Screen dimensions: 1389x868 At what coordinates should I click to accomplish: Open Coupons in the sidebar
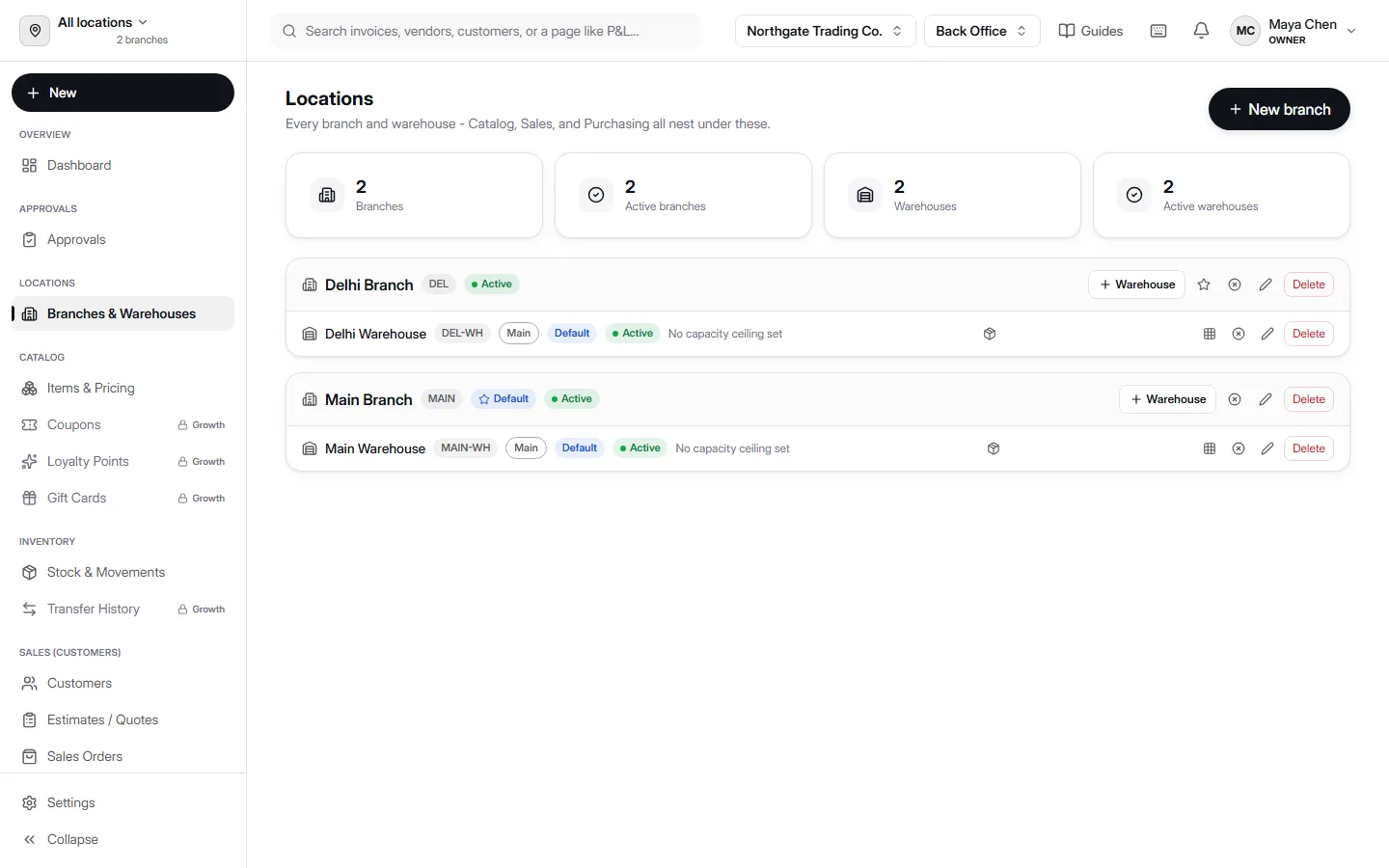(x=123, y=424)
